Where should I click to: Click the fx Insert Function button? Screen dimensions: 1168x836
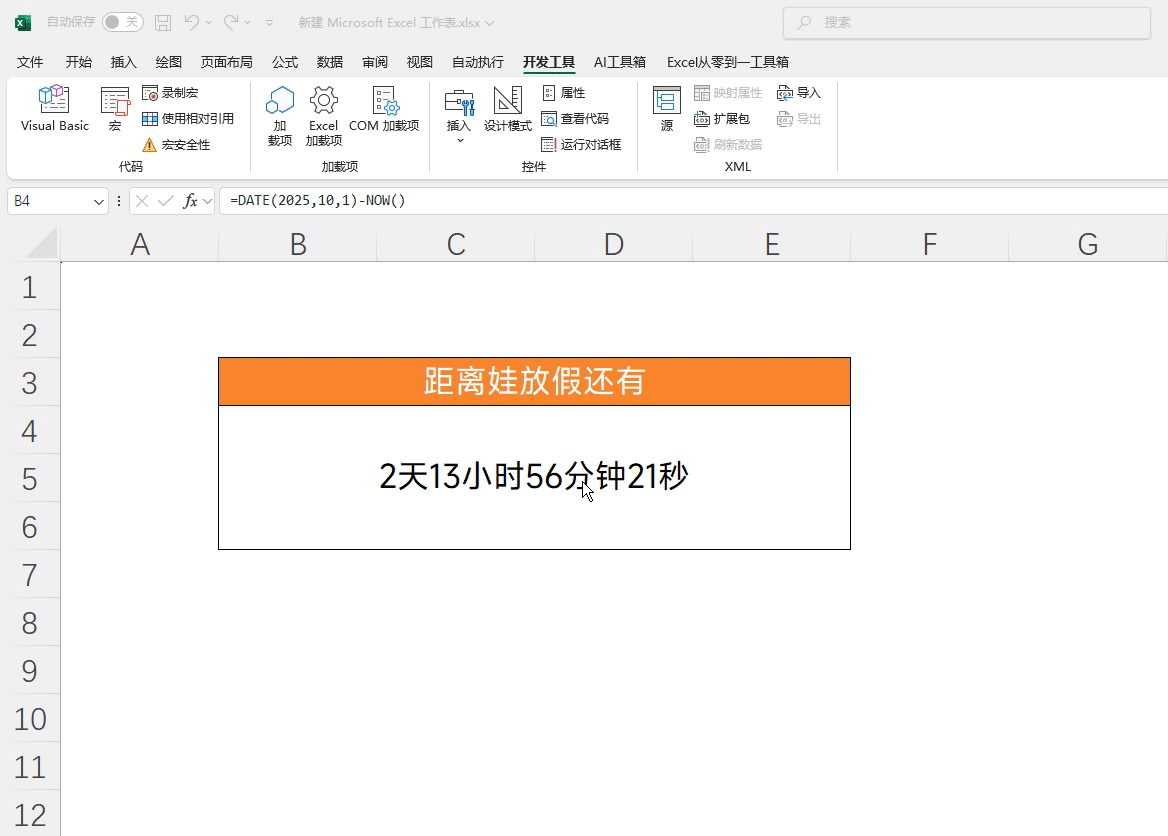click(190, 201)
